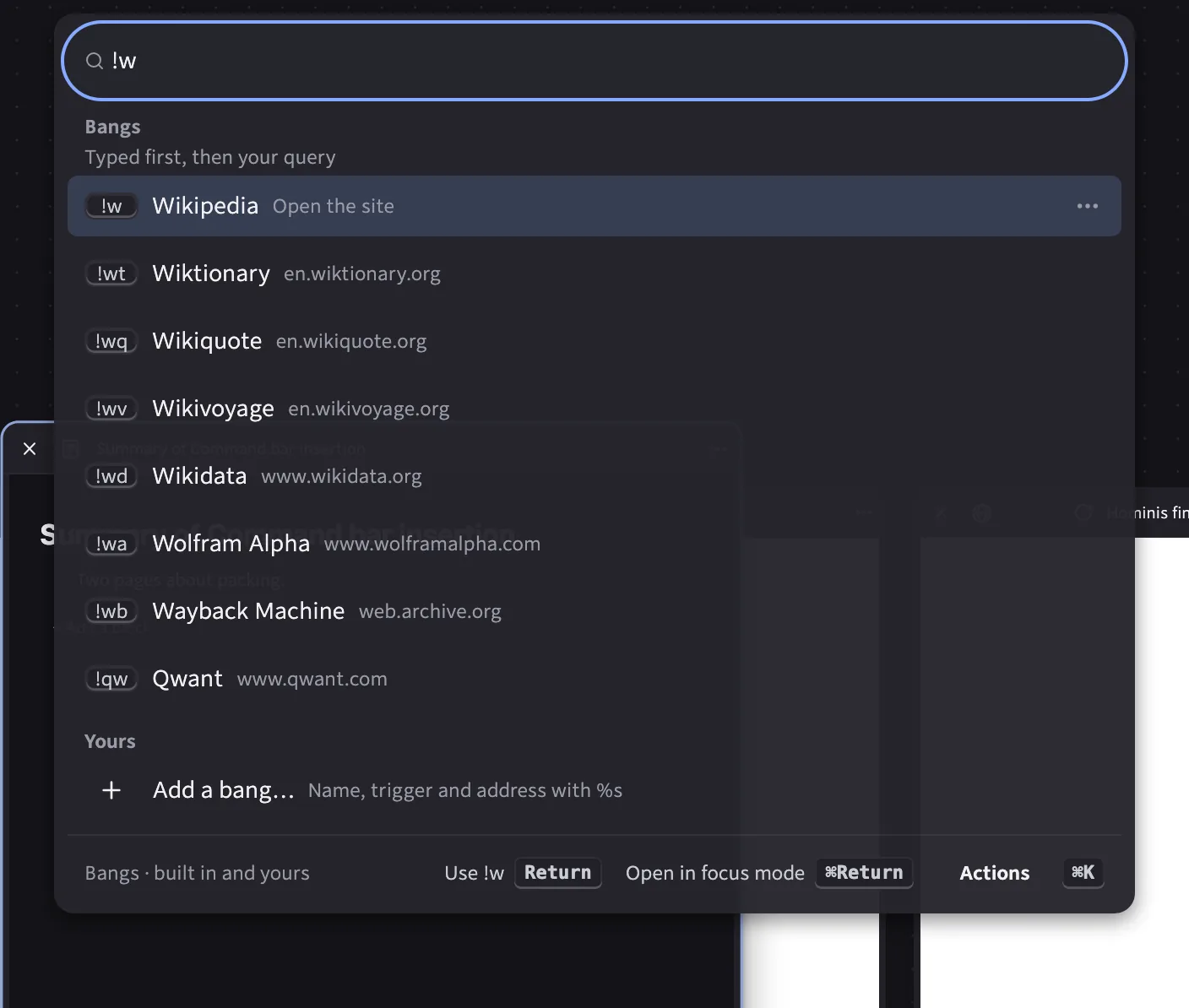Click the Bangs section heading

point(112,127)
